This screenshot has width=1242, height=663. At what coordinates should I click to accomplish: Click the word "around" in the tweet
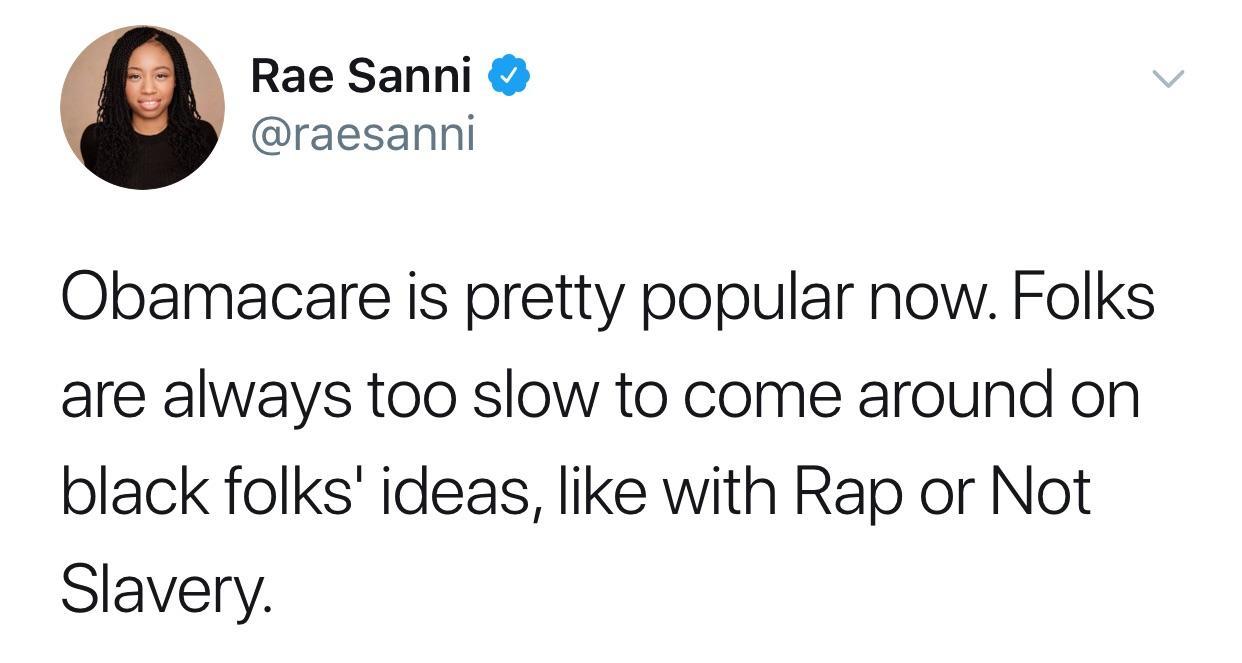click(x=952, y=397)
